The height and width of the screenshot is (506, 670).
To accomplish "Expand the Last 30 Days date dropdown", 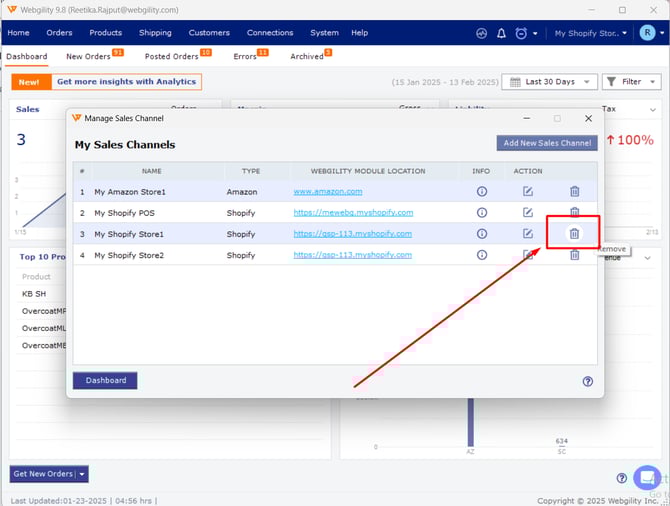I will click(x=549, y=82).
